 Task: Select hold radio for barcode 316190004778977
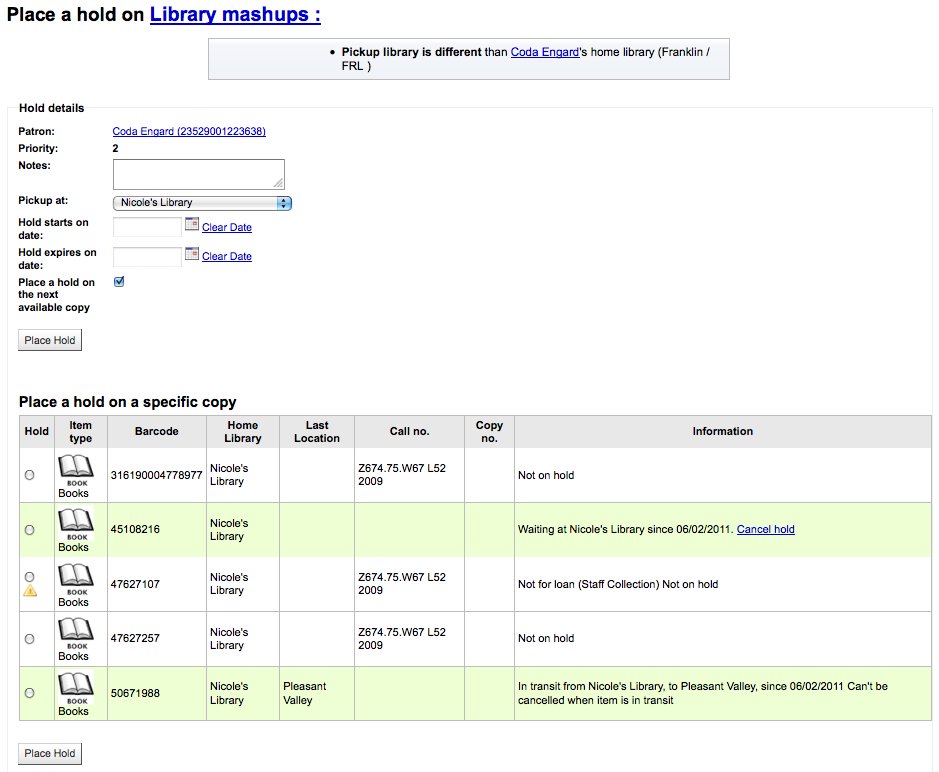pos(29,475)
